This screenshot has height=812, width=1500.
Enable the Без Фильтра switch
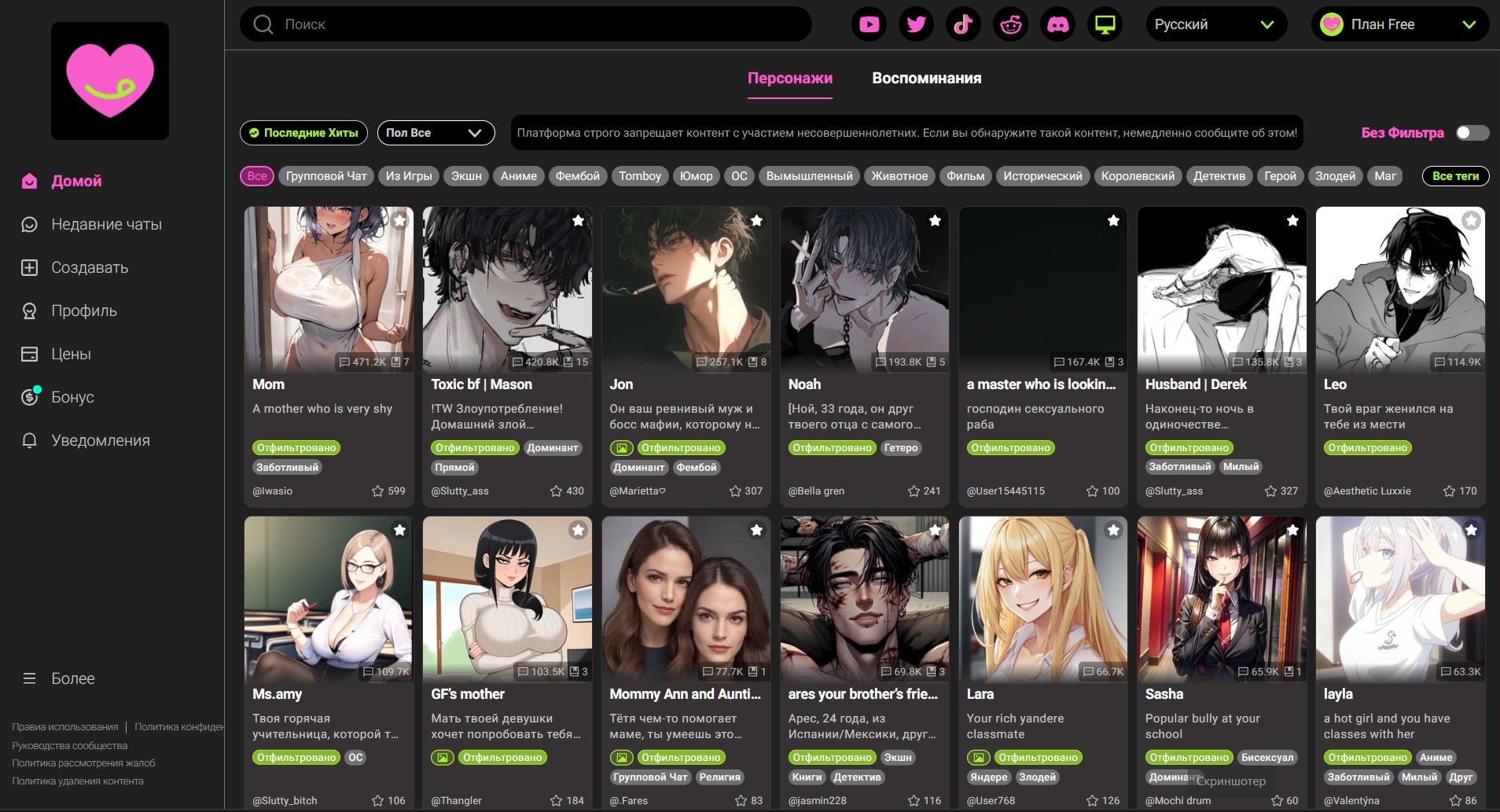(1472, 133)
